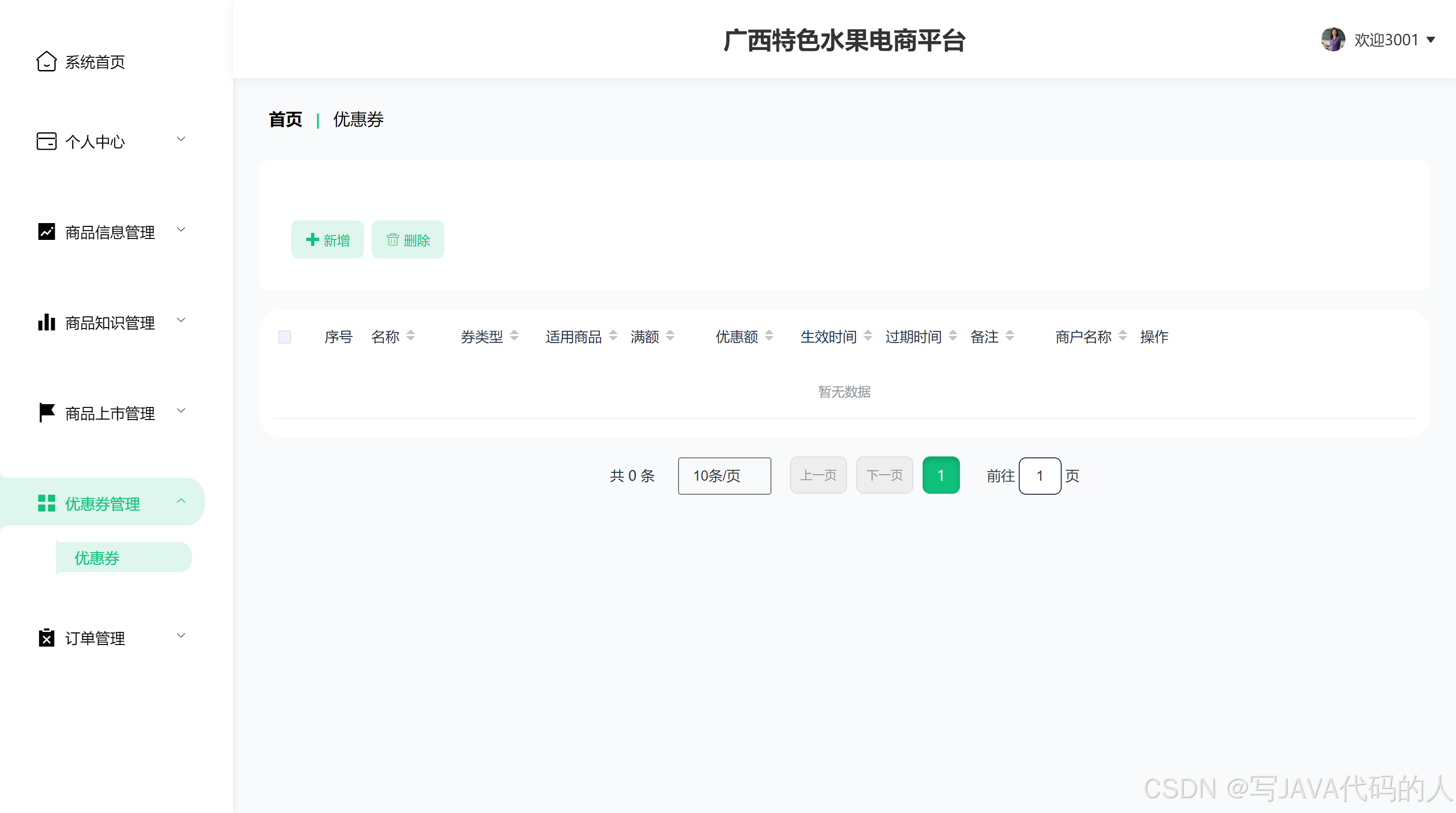The width and height of the screenshot is (1456, 813).
Task: Sort by 名称 column arrows
Action: point(411,336)
